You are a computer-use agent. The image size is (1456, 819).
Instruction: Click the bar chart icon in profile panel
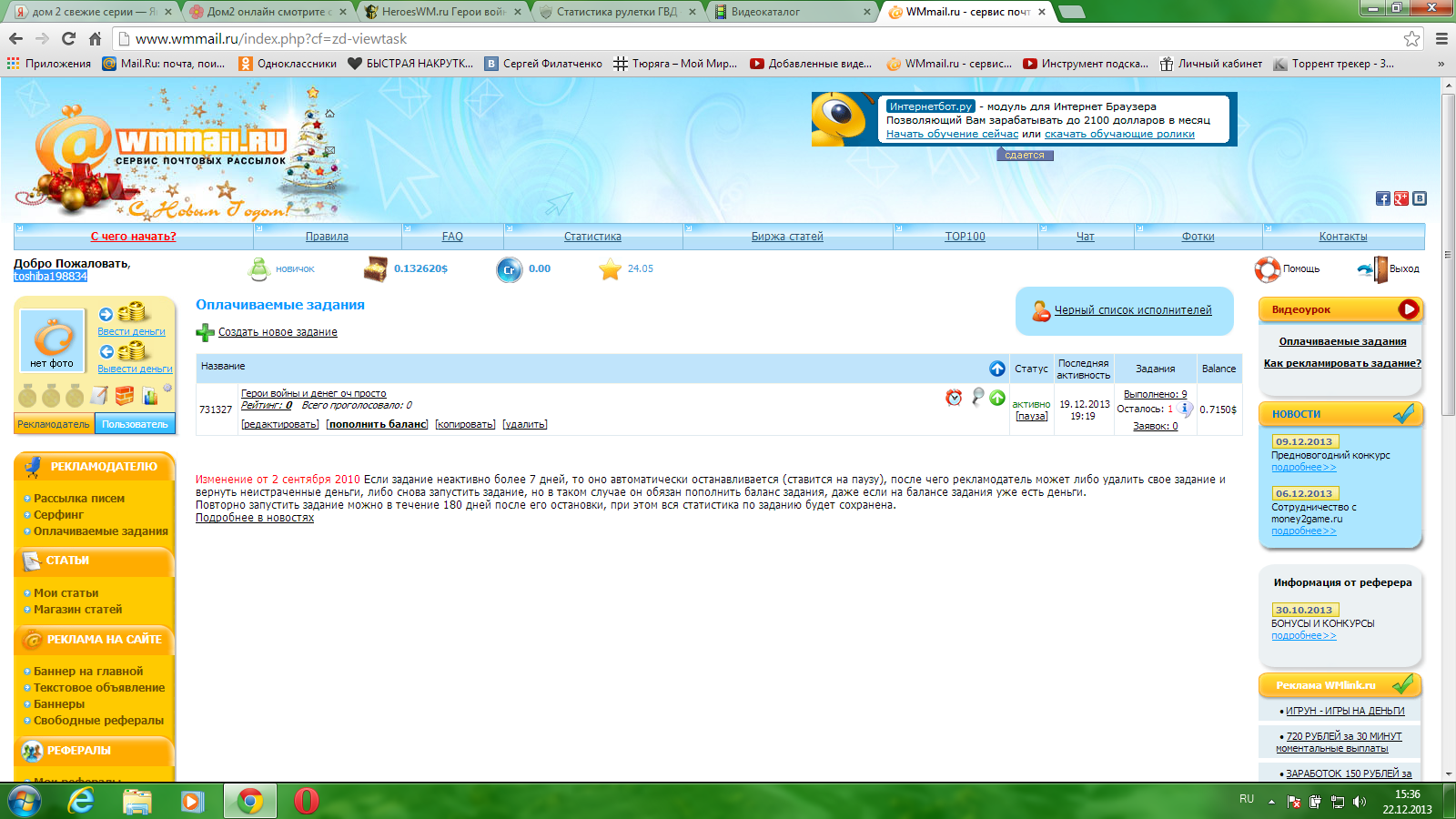click(150, 396)
